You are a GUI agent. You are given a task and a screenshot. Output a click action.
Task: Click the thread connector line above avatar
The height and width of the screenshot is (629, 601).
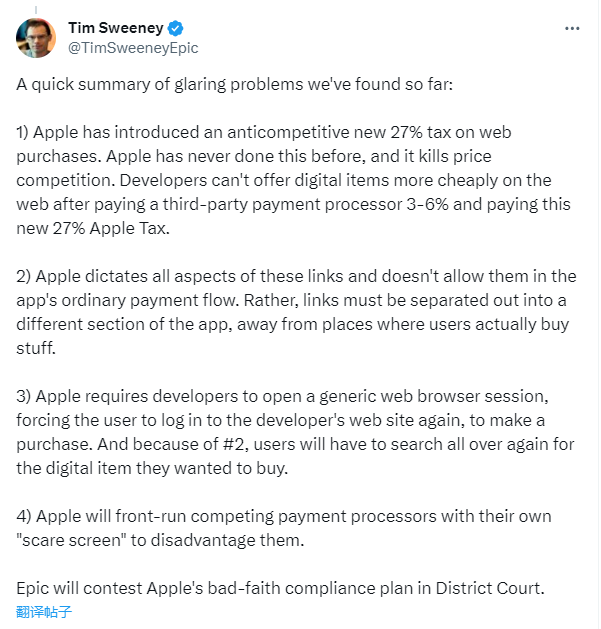pos(36,10)
